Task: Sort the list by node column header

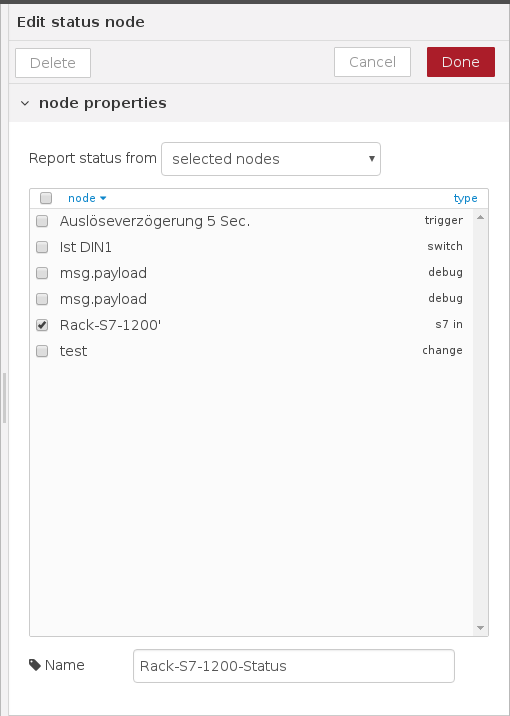Action: pos(82,198)
